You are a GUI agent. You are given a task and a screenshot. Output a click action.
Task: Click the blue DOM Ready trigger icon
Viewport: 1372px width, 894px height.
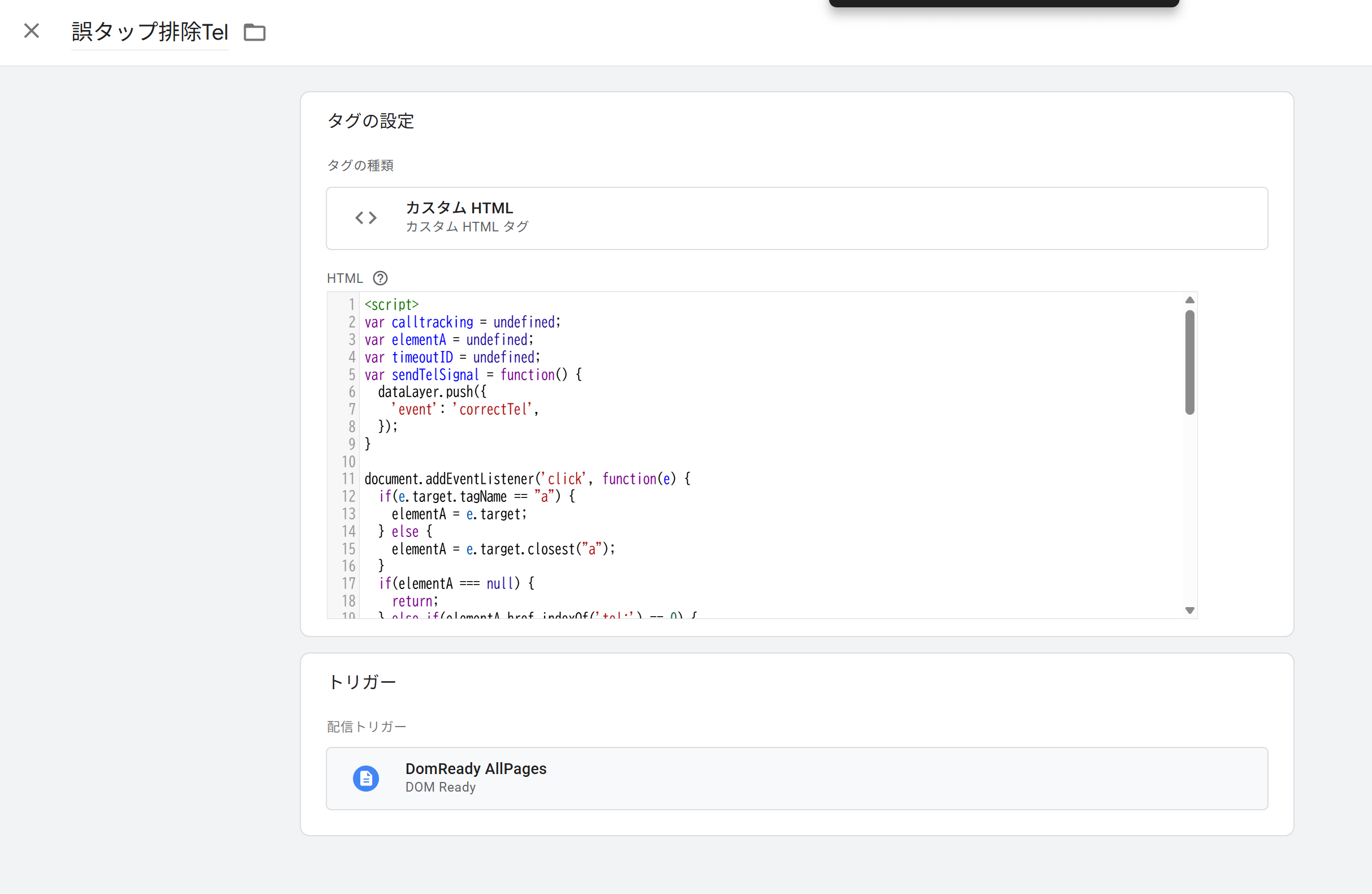coord(366,778)
